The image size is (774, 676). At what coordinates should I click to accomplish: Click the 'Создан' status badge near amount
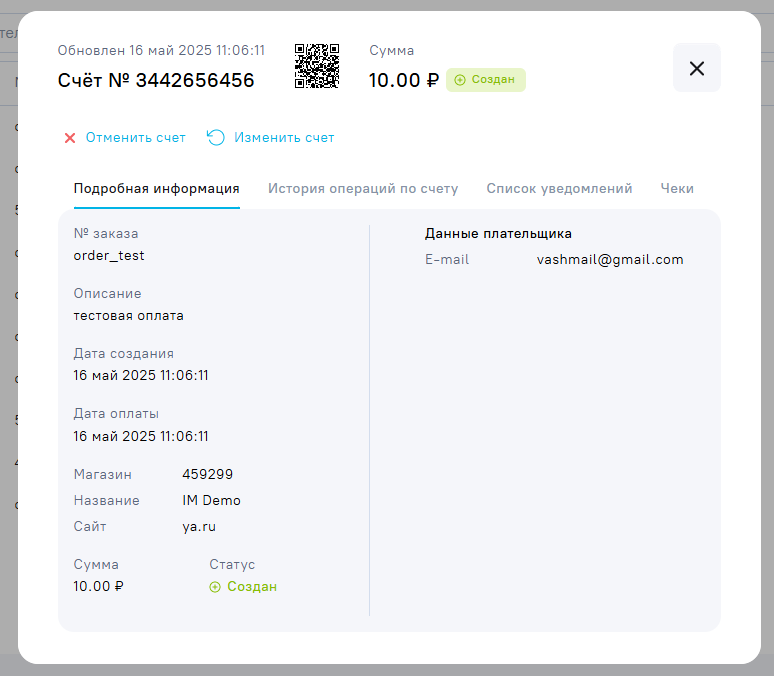486,80
